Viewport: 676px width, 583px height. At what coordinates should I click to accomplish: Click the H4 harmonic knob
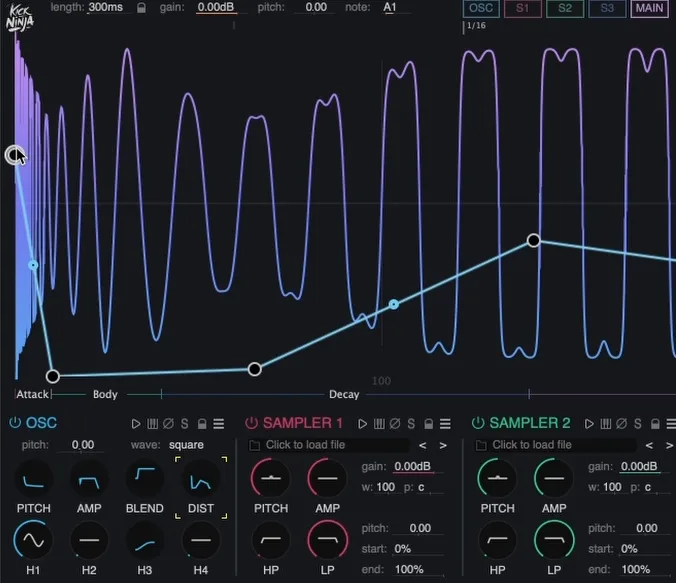pyautogui.click(x=201, y=540)
